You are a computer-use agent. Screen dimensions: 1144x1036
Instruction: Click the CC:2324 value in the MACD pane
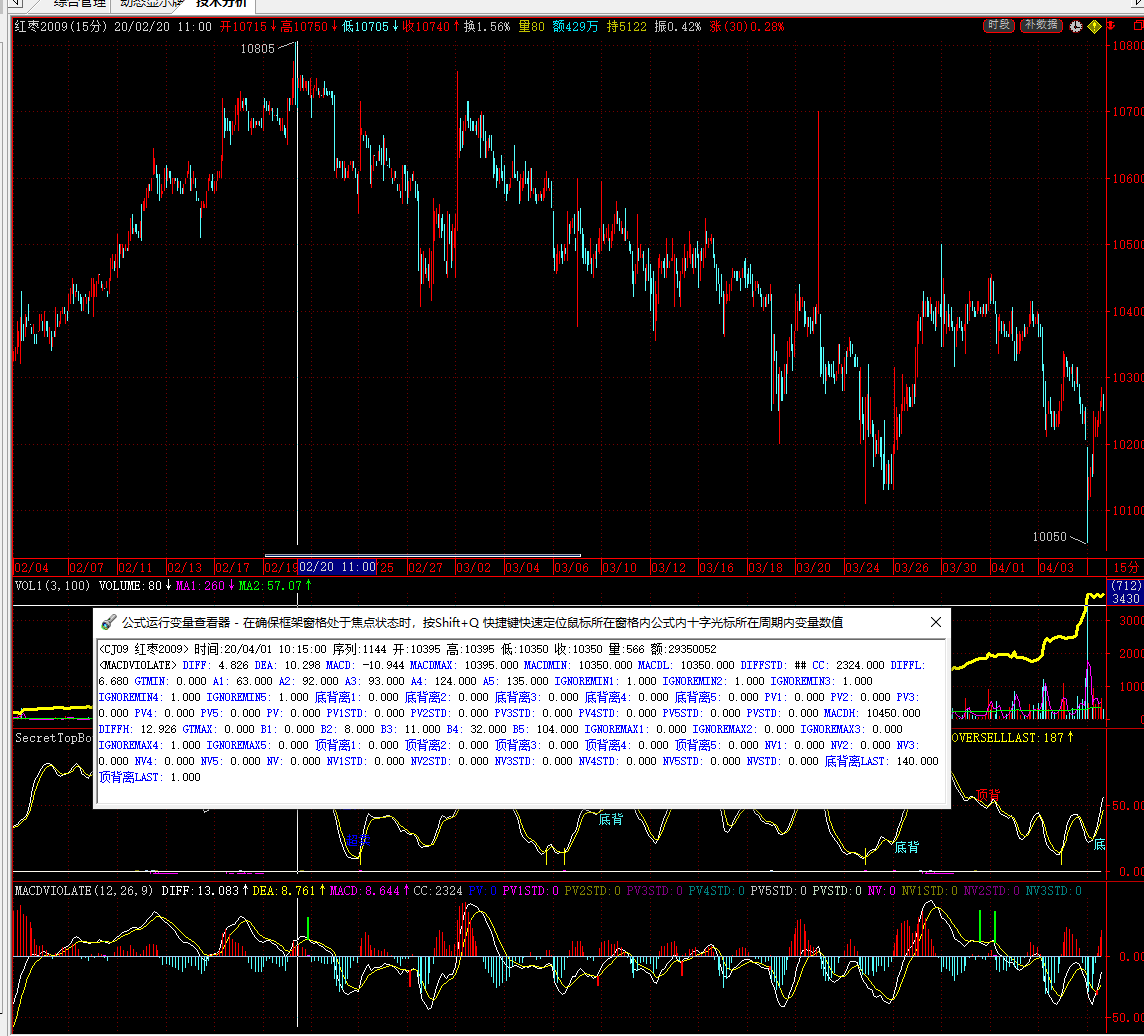438,891
